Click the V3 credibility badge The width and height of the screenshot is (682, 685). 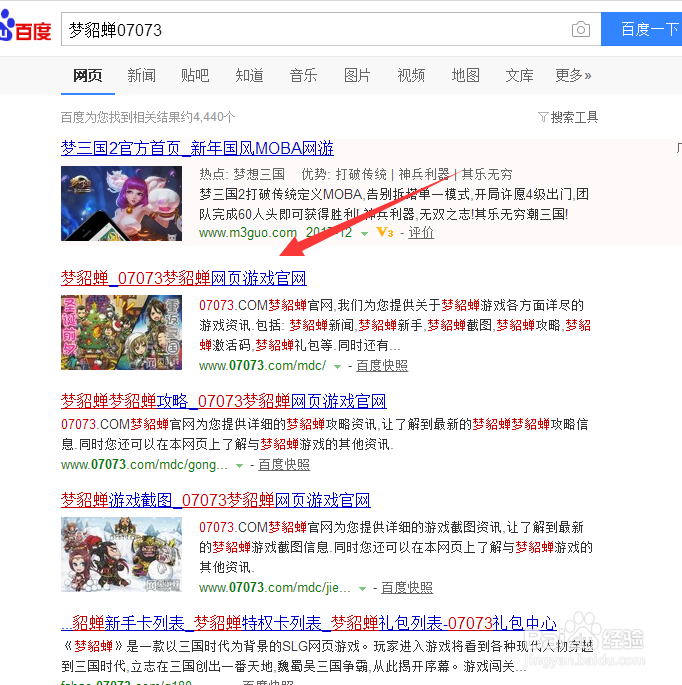pos(384,233)
